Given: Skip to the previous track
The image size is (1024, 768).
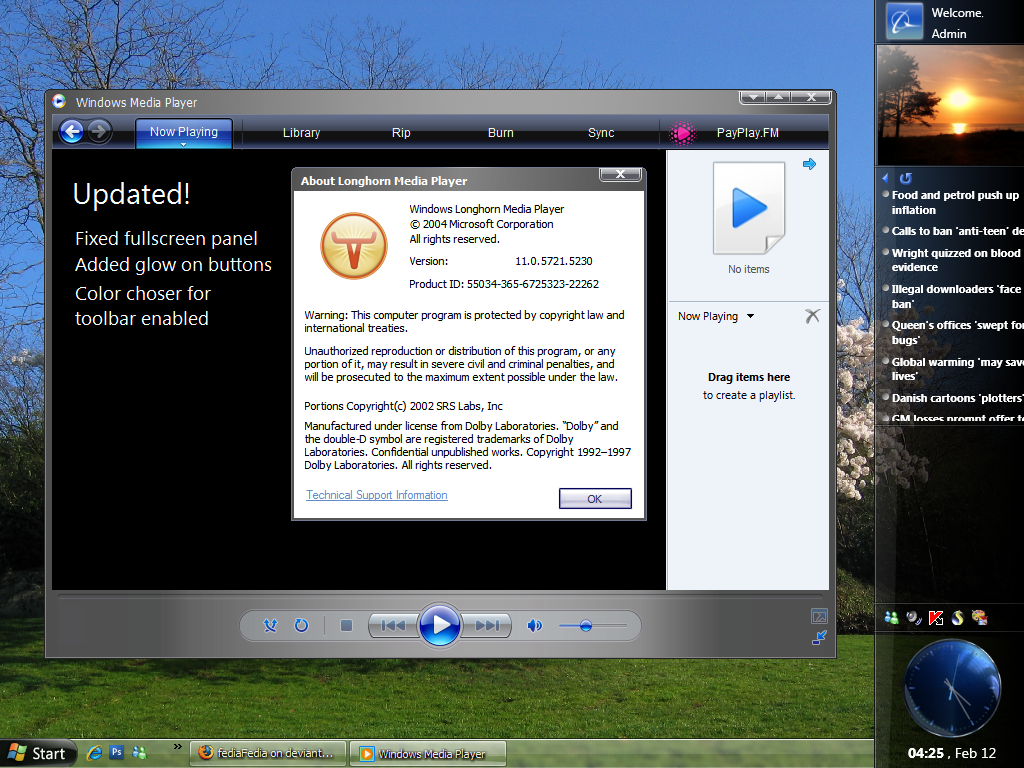Looking at the screenshot, I should (393, 626).
